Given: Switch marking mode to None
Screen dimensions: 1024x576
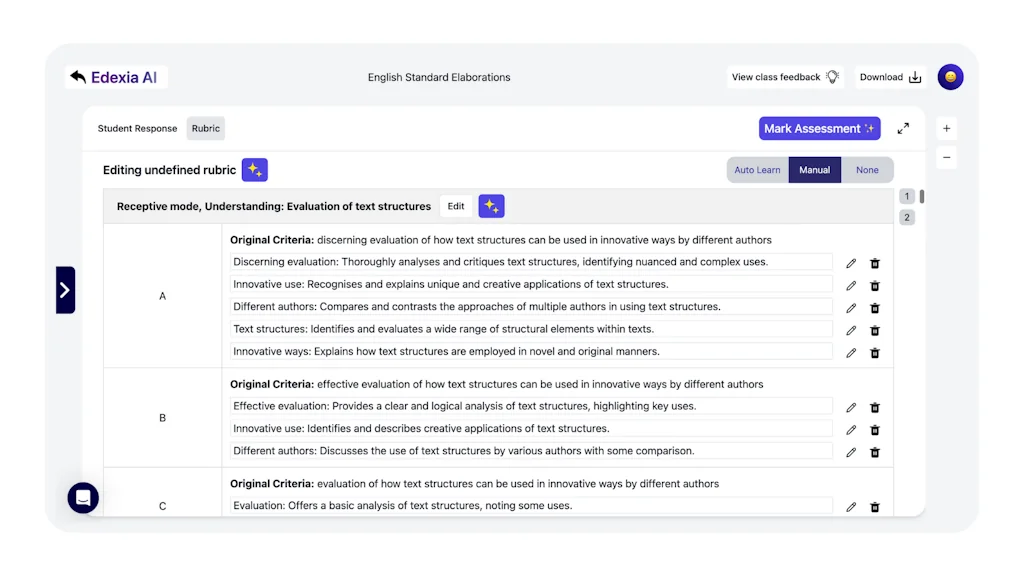Looking at the screenshot, I should coord(867,170).
